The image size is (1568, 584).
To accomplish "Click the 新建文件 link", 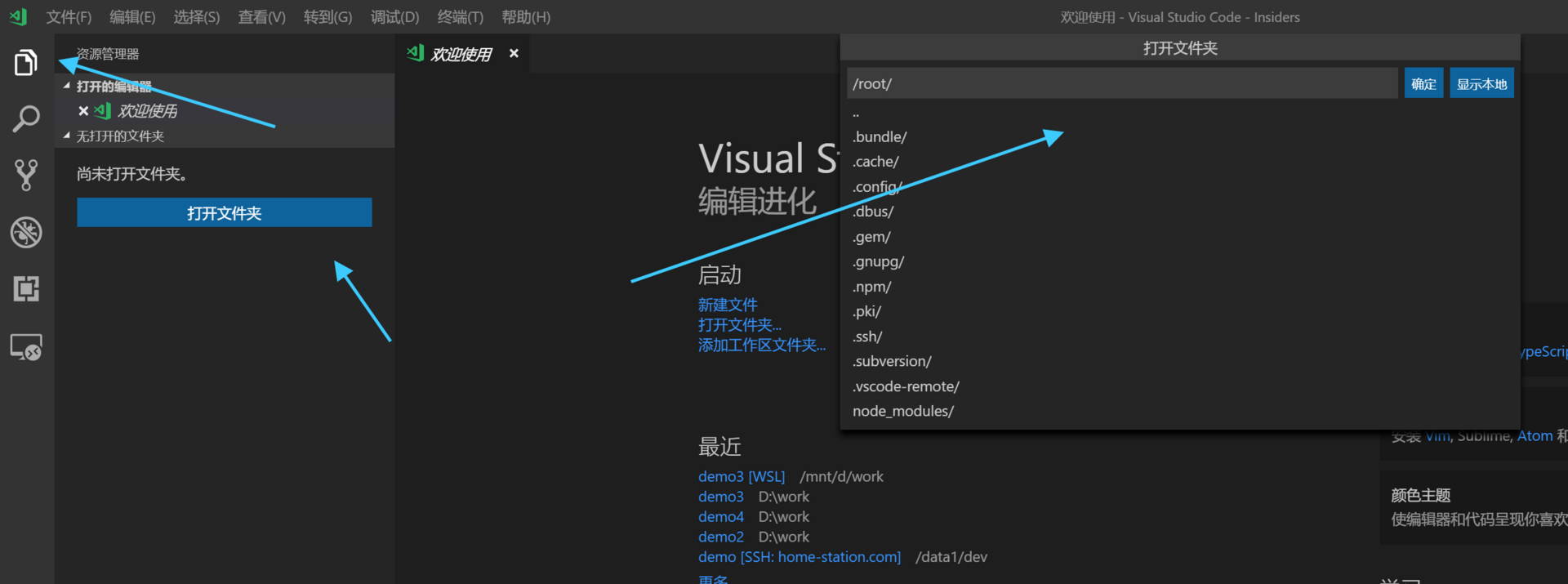I will (x=728, y=305).
